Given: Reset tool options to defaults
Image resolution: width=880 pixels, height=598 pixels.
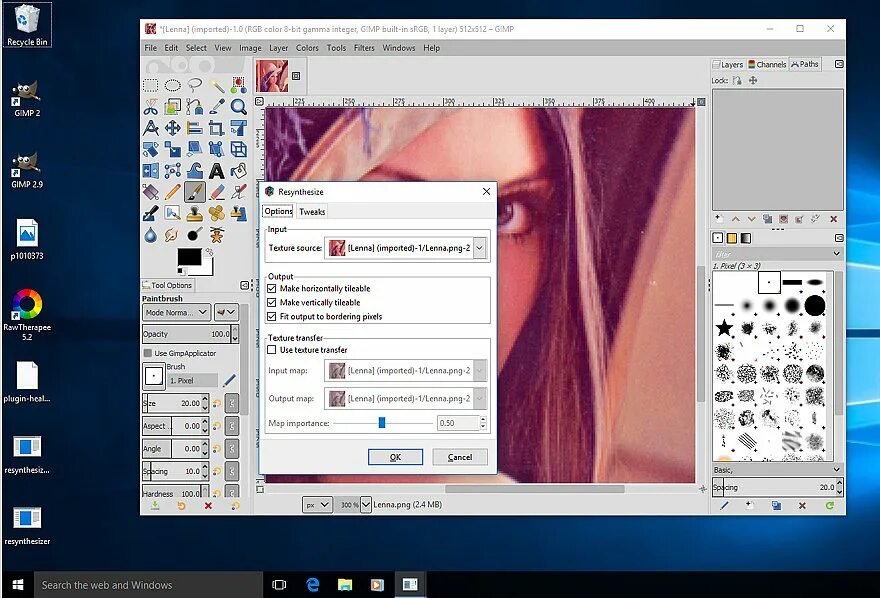Looking at the screenshot, I should coord(235,505).
